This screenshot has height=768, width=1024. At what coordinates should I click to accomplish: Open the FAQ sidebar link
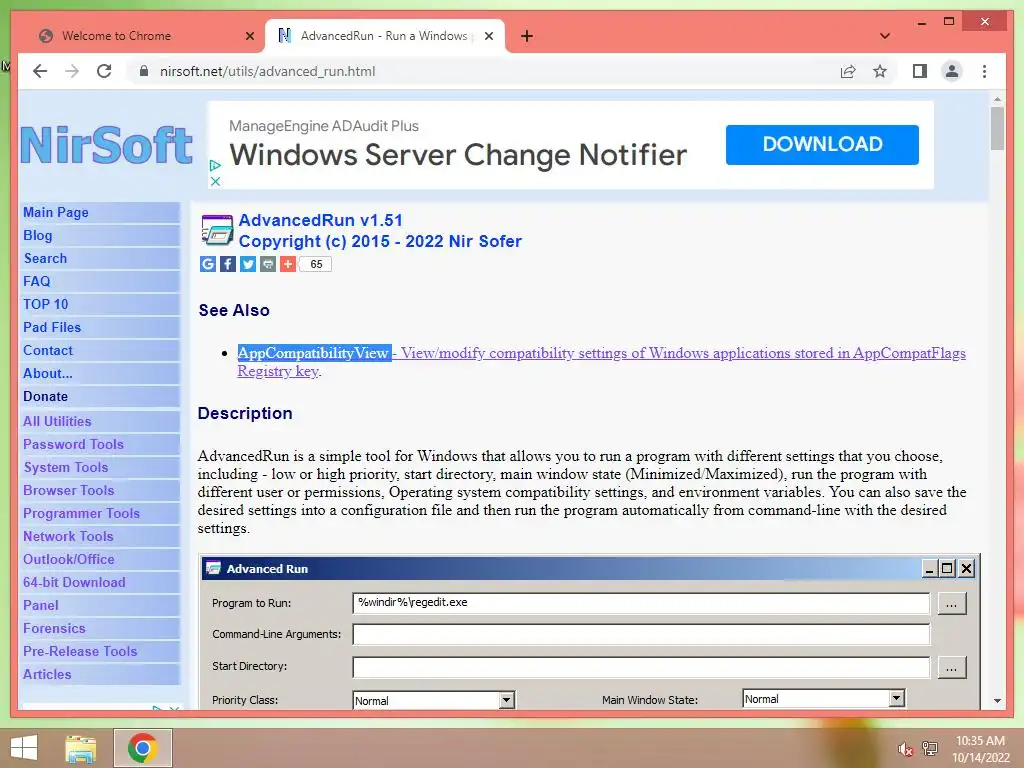click(37, 281)
